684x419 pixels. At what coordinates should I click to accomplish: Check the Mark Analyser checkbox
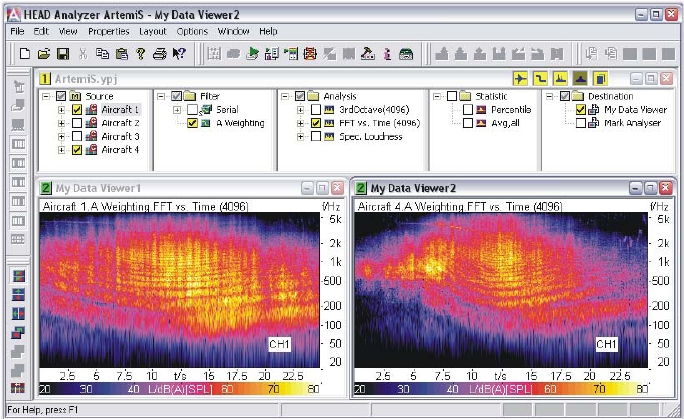point(581,123)
